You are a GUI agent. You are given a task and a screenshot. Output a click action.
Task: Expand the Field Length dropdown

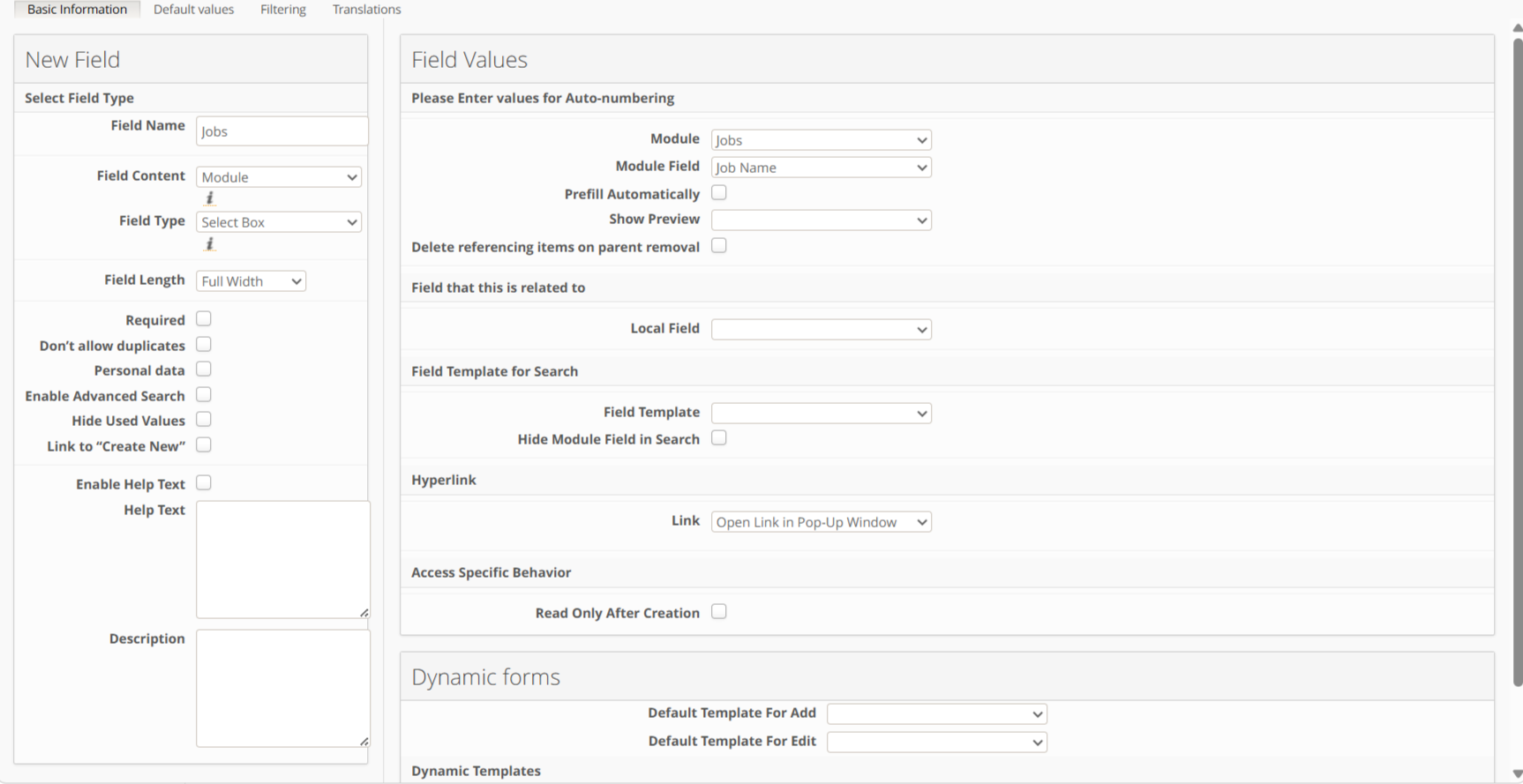click(251, 281)
